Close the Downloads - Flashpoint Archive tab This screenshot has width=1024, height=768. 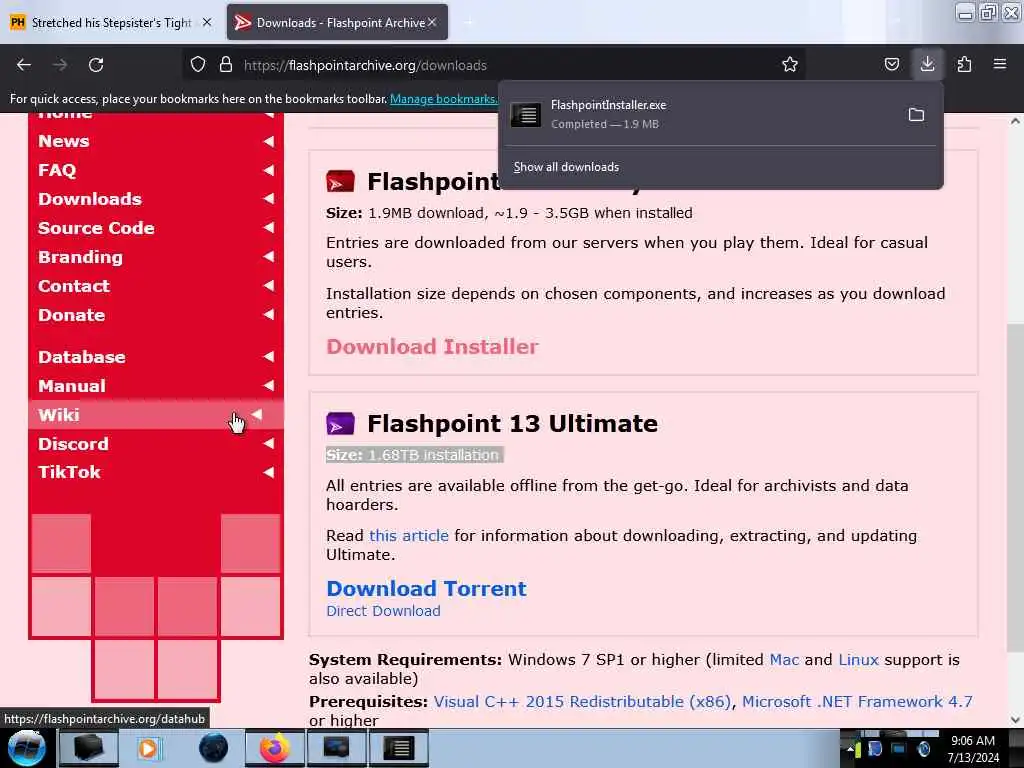(432, 22)
